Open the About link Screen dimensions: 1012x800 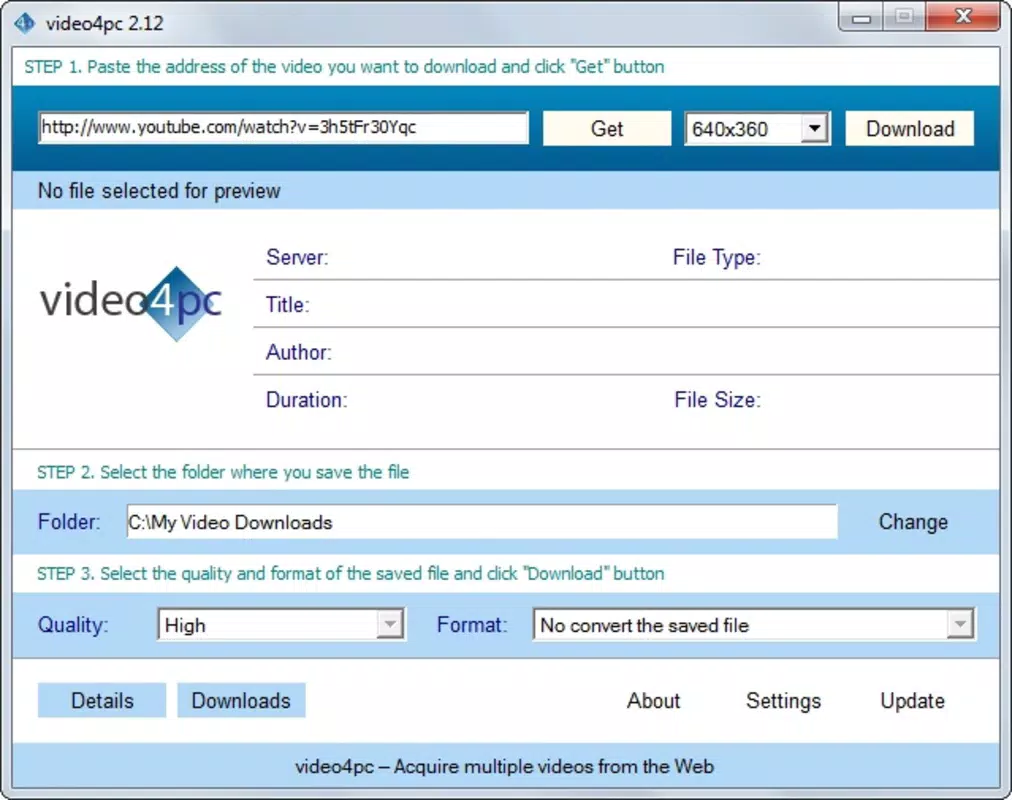(653, 701)
